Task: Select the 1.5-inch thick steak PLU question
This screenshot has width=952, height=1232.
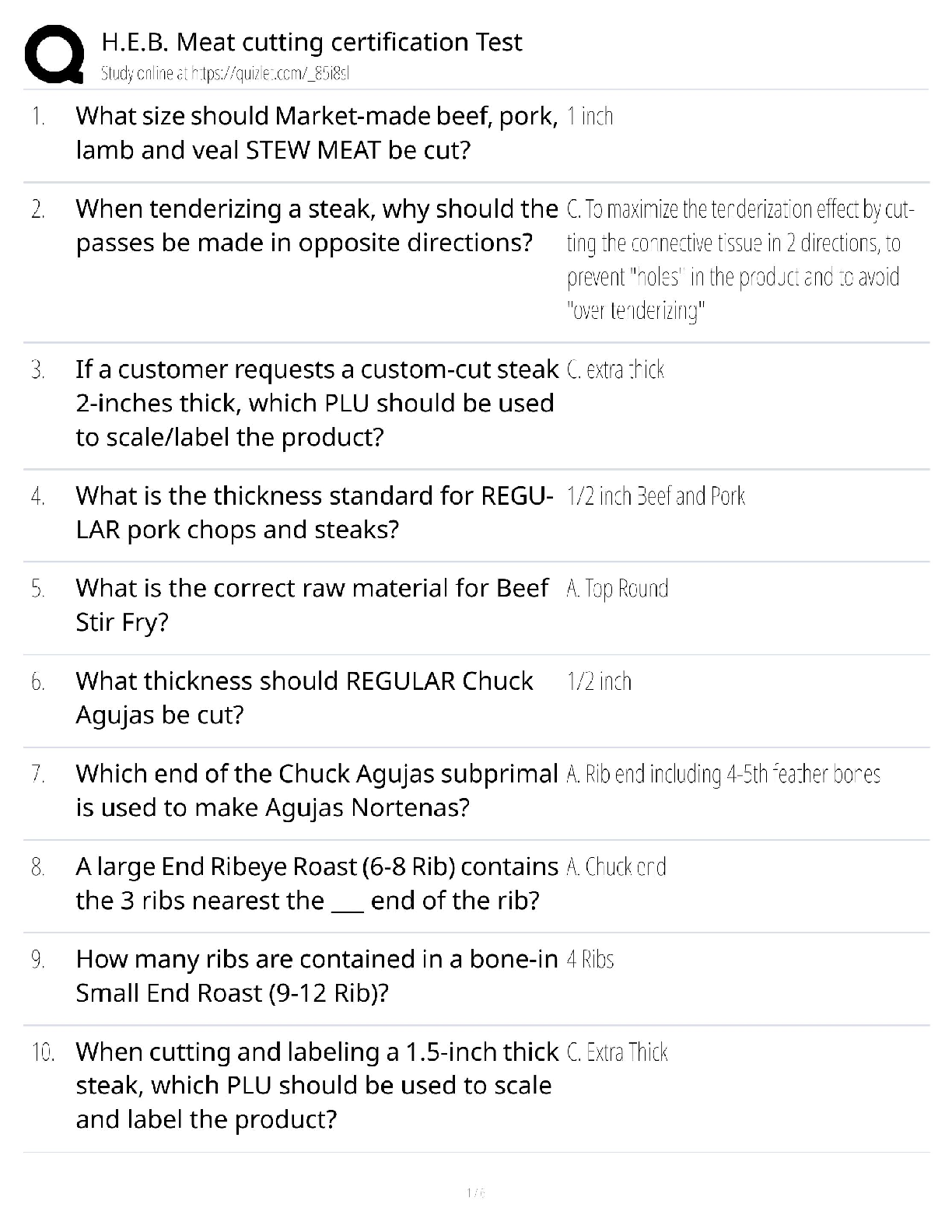Action: coord(316,1085)
